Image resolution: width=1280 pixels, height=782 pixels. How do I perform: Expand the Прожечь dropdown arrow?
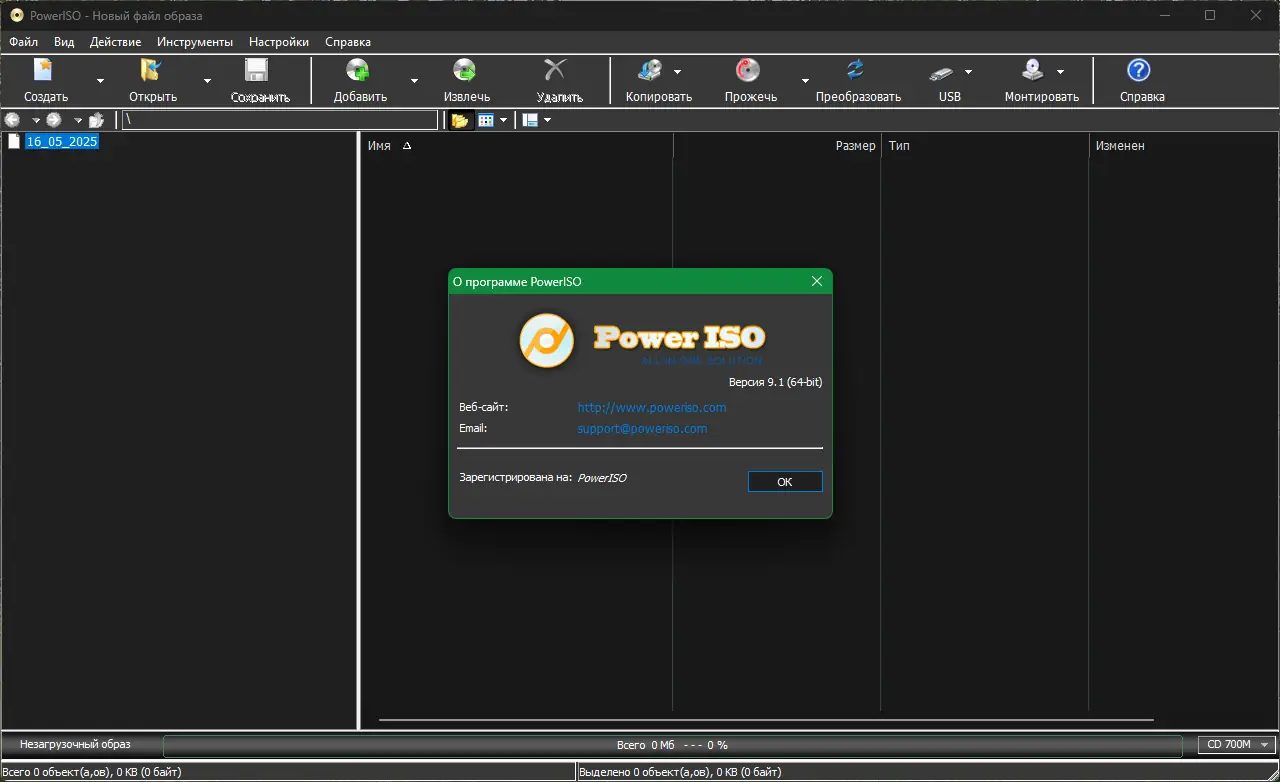[805, 81]
